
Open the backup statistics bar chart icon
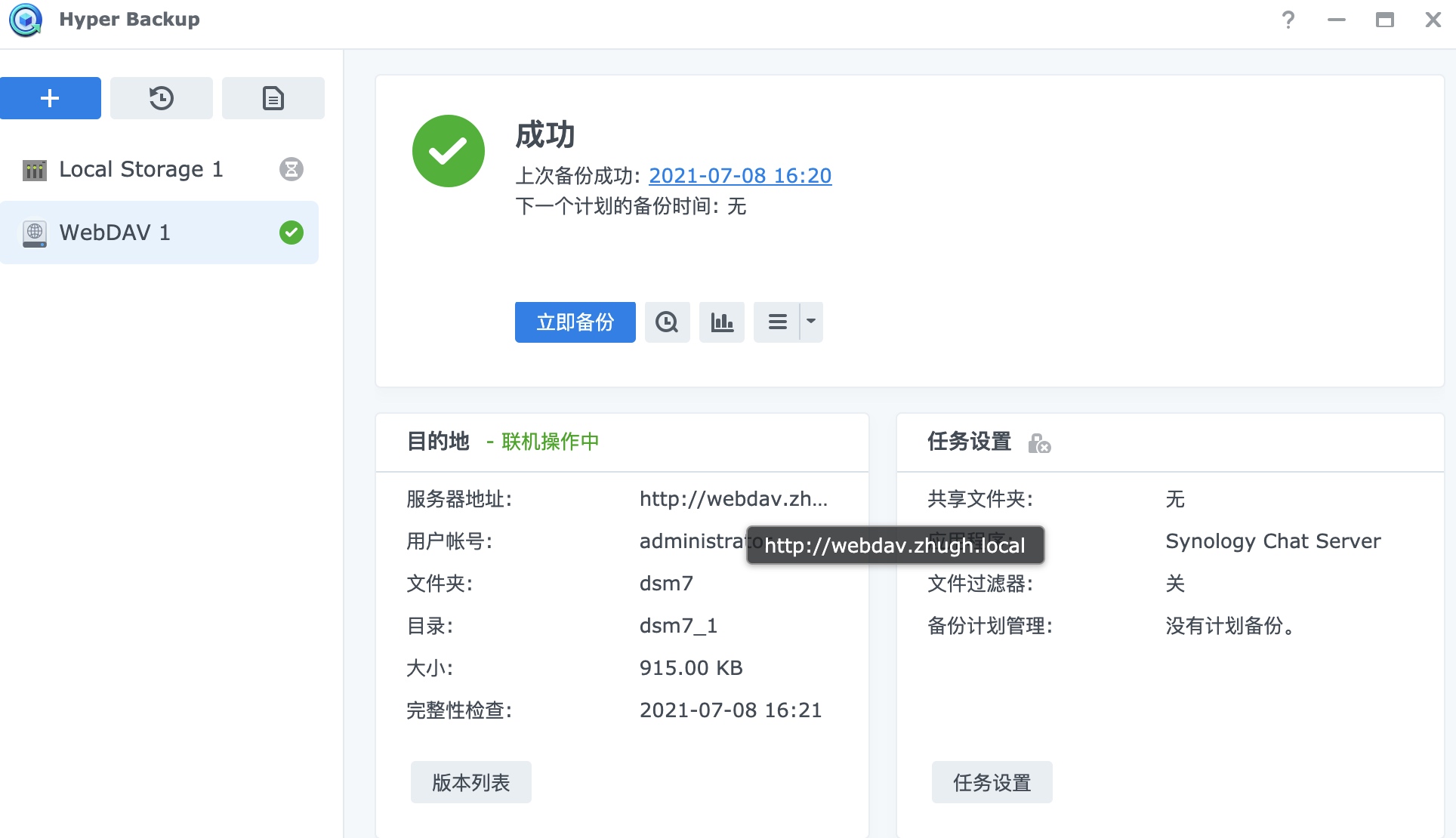(722, 322)
